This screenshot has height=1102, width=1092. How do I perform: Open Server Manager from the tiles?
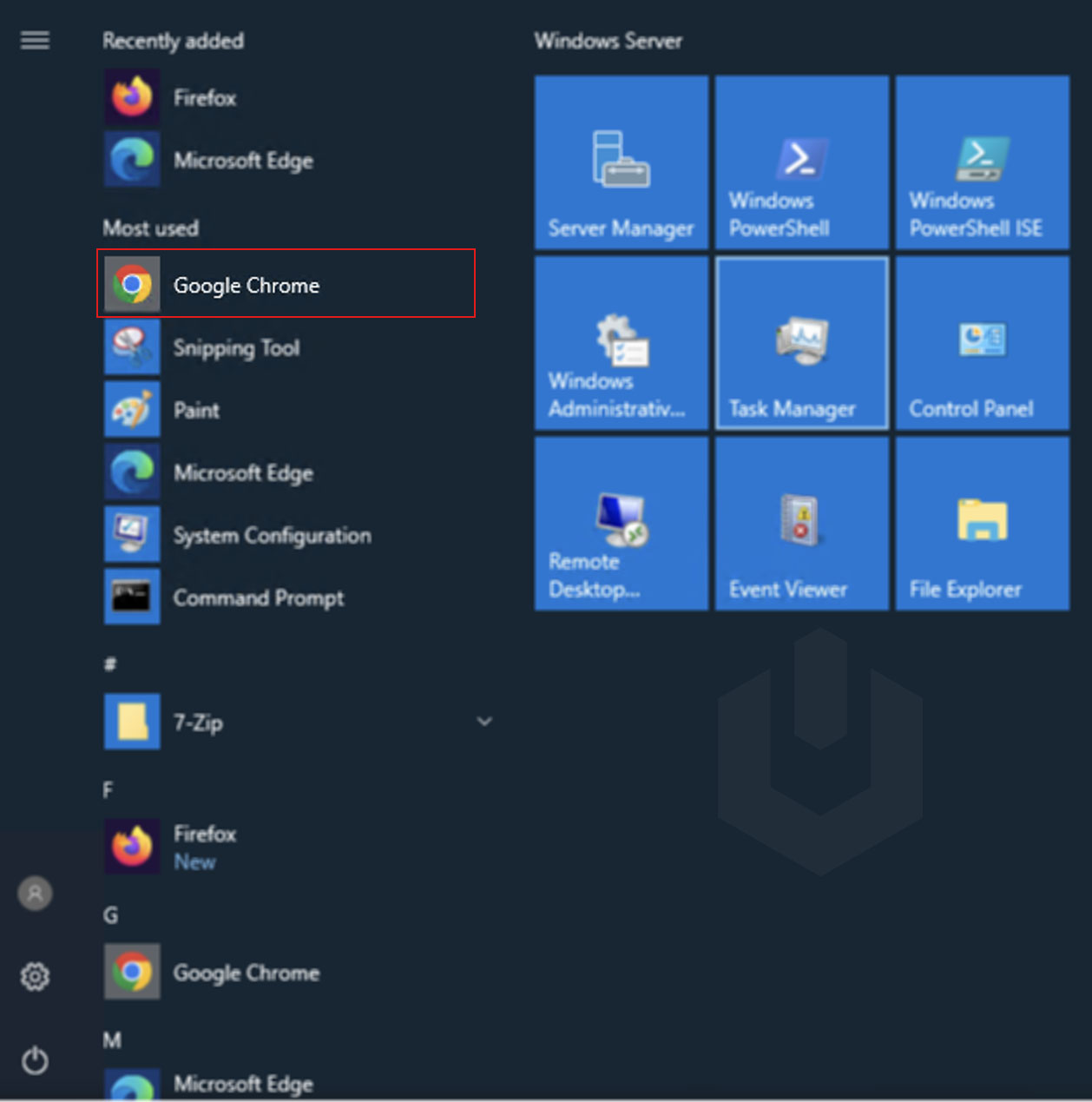click(621, 165)
